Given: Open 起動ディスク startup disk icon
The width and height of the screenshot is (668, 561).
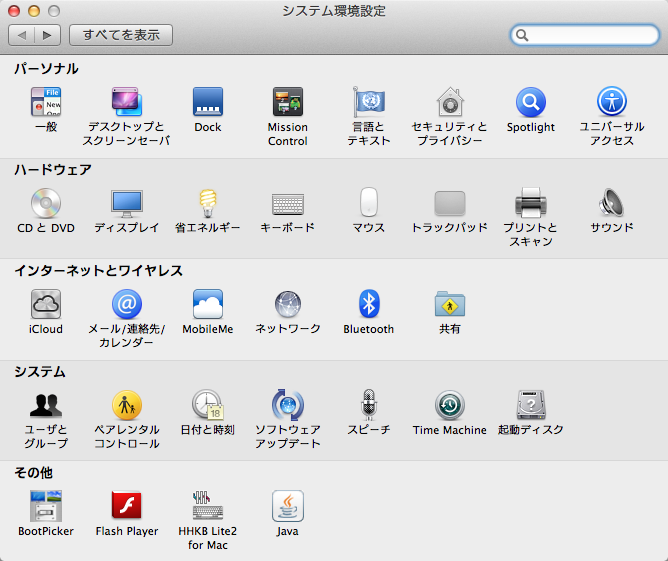Looking at the screenshot, I should point(531,405).
